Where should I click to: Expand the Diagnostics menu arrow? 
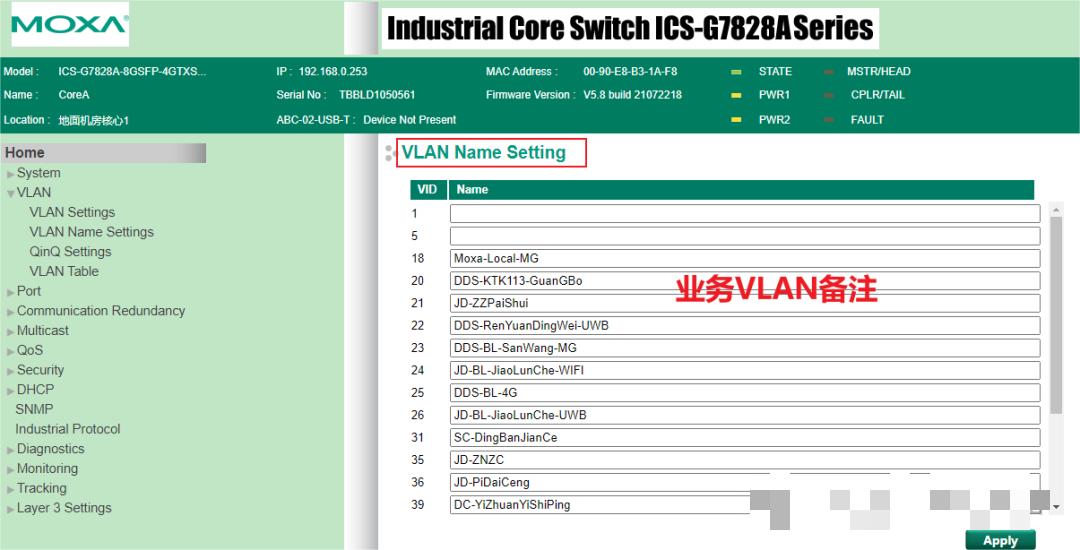pos(10,450)
